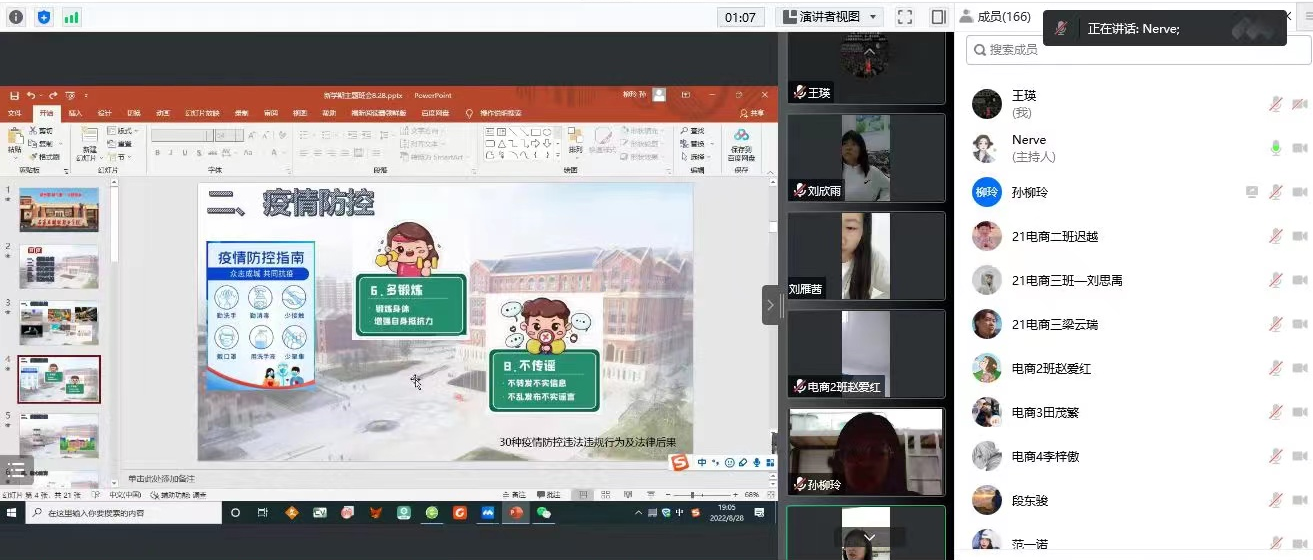Click the PowerPoint icon on the taskbar
Image resolution: width=1313 pixels, height=560 pixels.
click(x=516, y=512)
